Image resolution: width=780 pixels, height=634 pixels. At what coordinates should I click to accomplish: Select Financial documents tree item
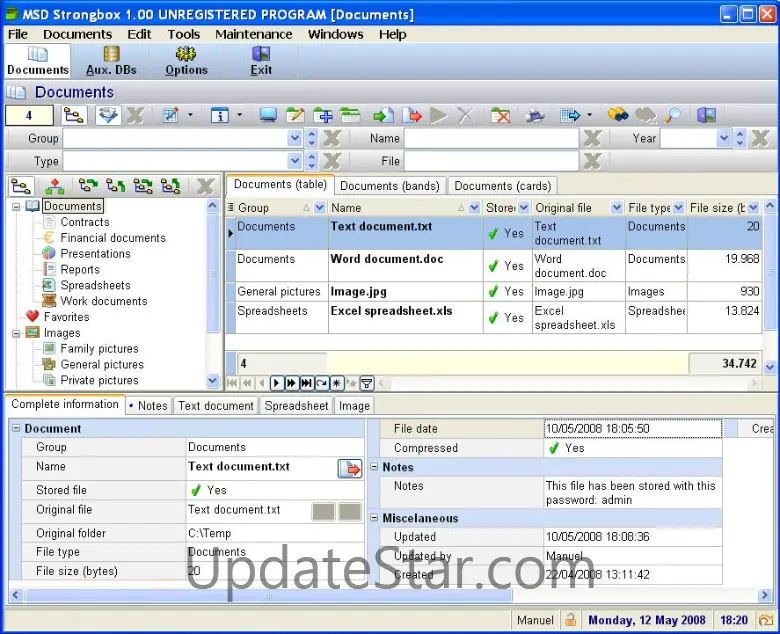(x=113, y=238)
